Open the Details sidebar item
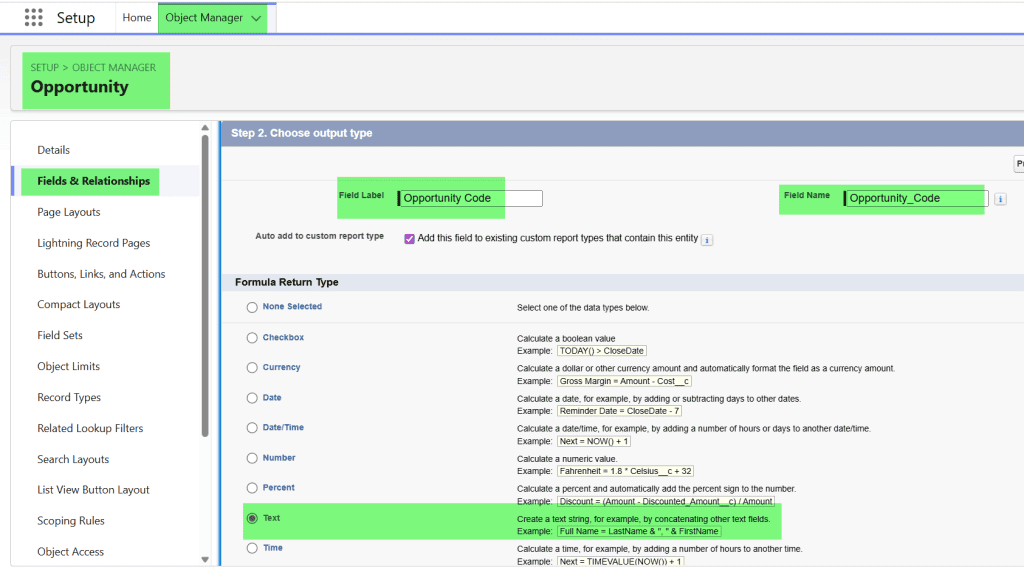The width and height of the screenshot is (1024, 567). 54,150
